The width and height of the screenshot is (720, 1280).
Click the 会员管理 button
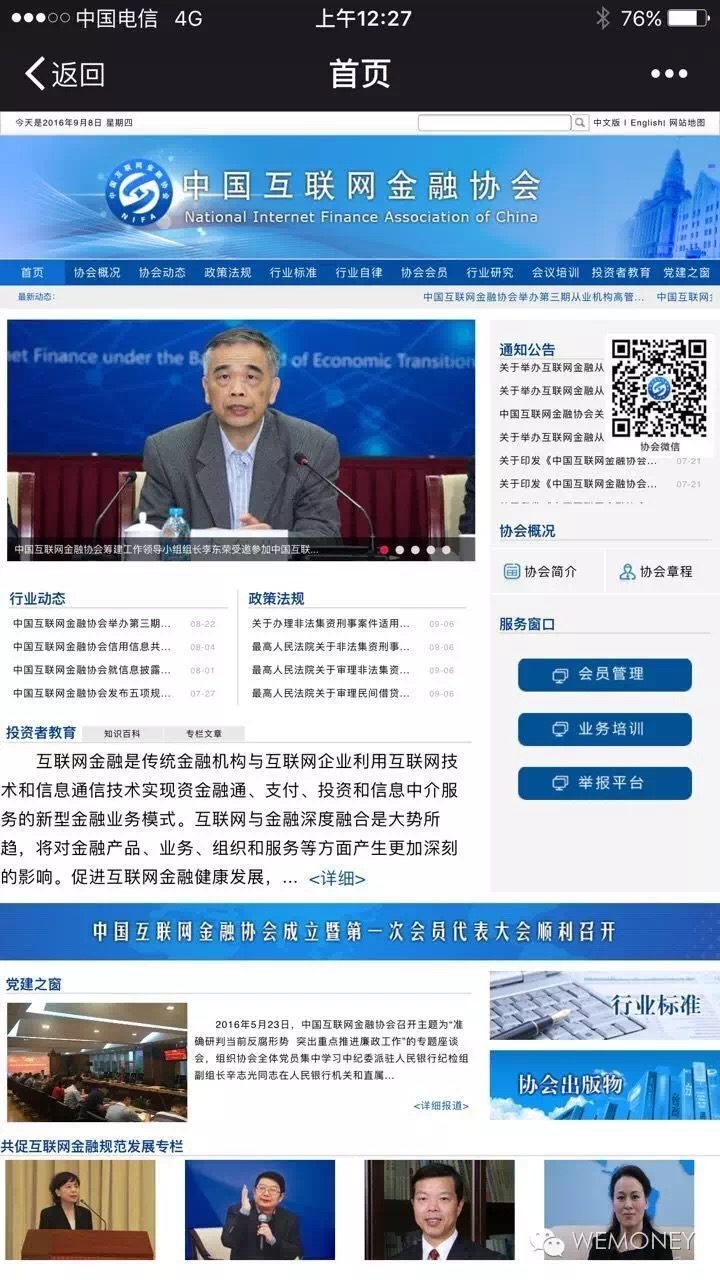[x=605, y=674]
